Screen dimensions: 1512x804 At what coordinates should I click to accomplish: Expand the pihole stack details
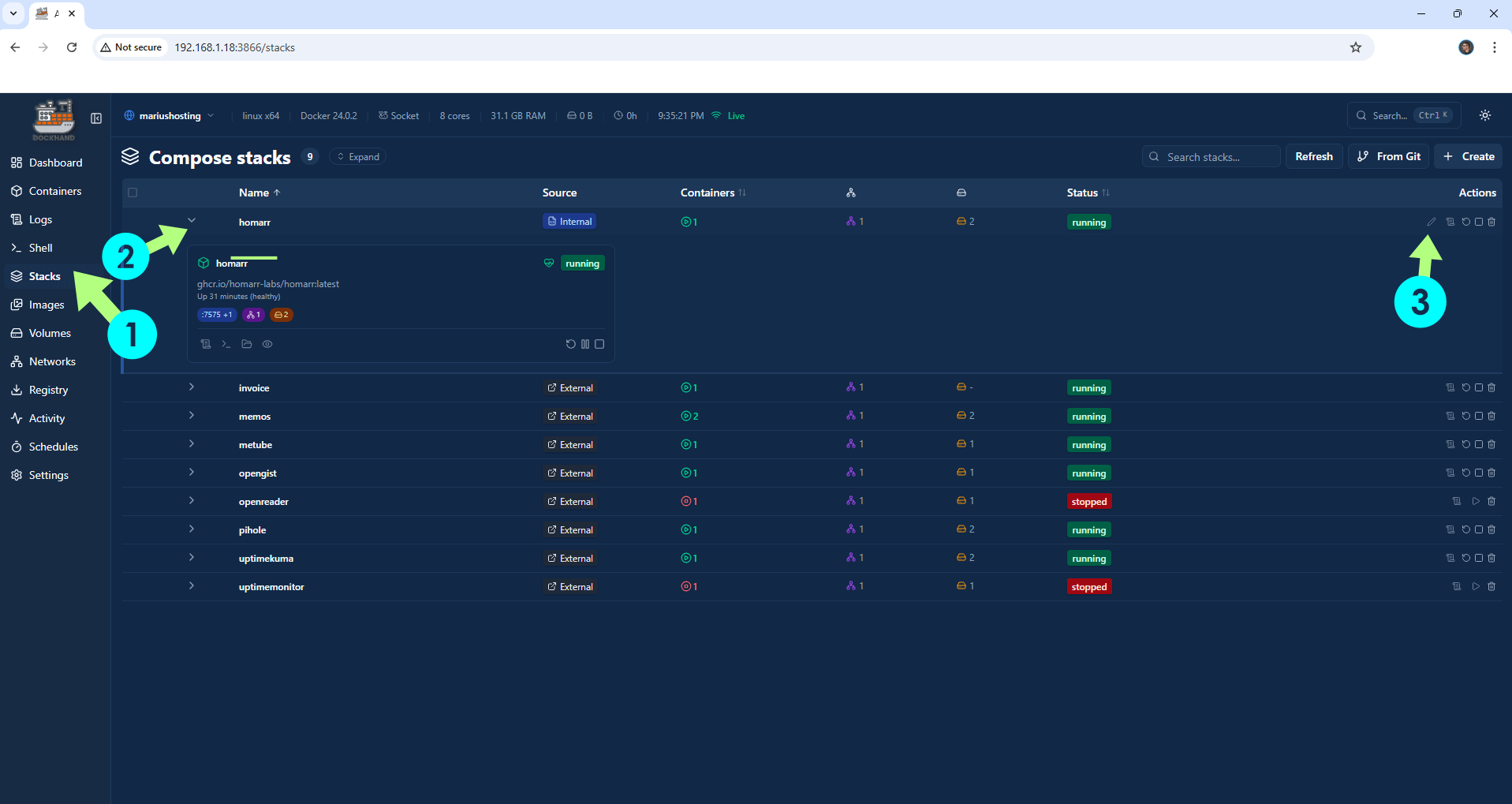click(191, 529)
